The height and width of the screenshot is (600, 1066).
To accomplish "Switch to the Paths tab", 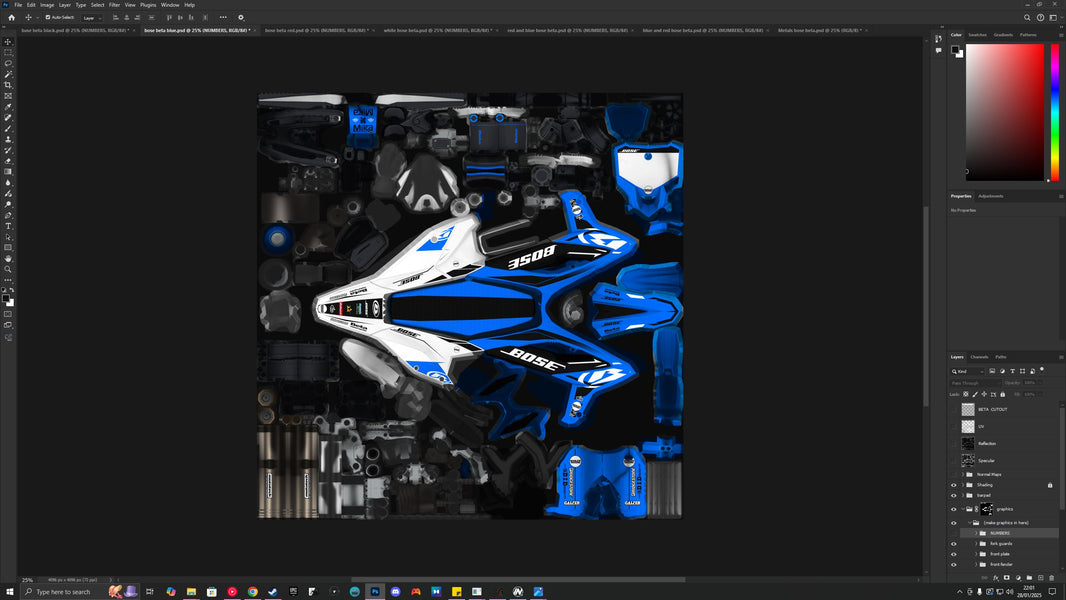I will click(1001, 357).
